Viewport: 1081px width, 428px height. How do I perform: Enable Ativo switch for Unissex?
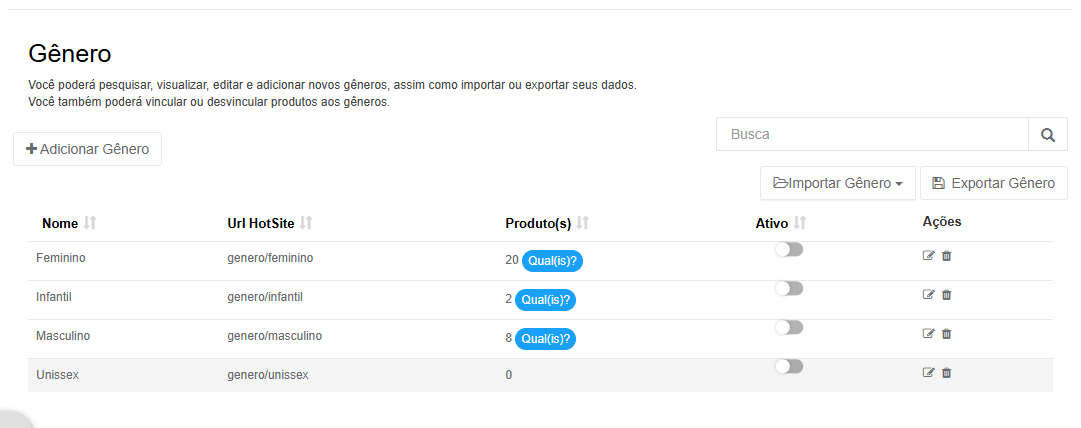(x=789, y=367)
